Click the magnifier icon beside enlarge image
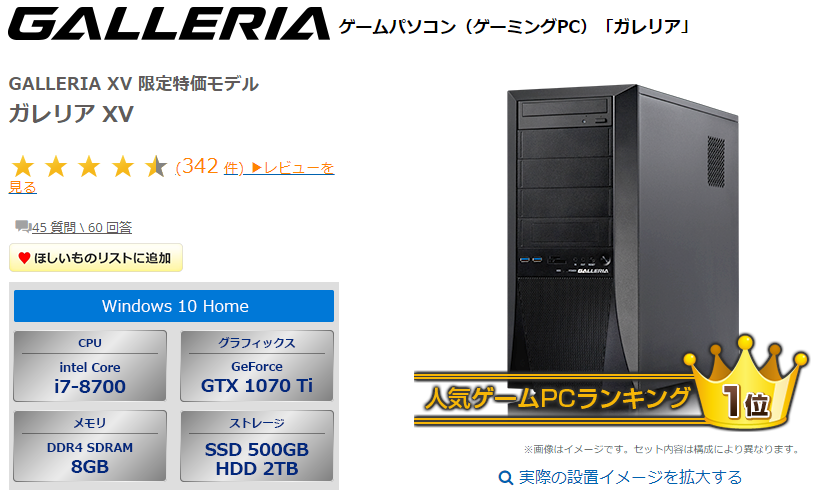Viewport: 821px width, 491px height. (505, 477)
